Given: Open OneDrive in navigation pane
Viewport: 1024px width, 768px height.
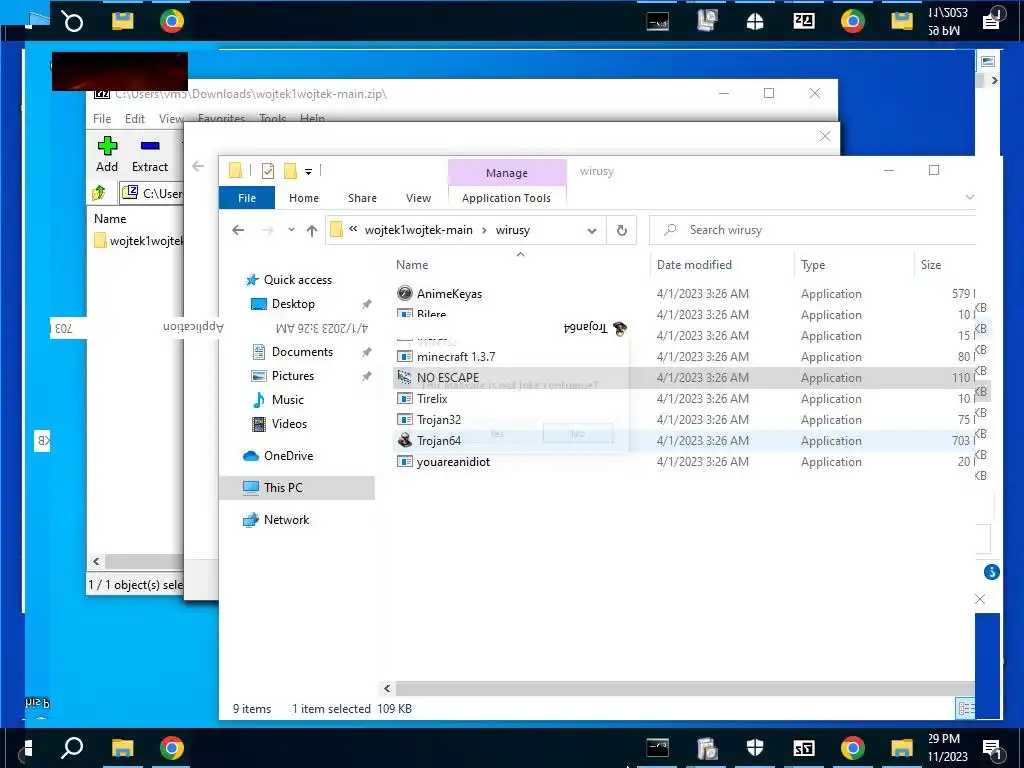Looking at the screenshot, I should tap(288, 456).
